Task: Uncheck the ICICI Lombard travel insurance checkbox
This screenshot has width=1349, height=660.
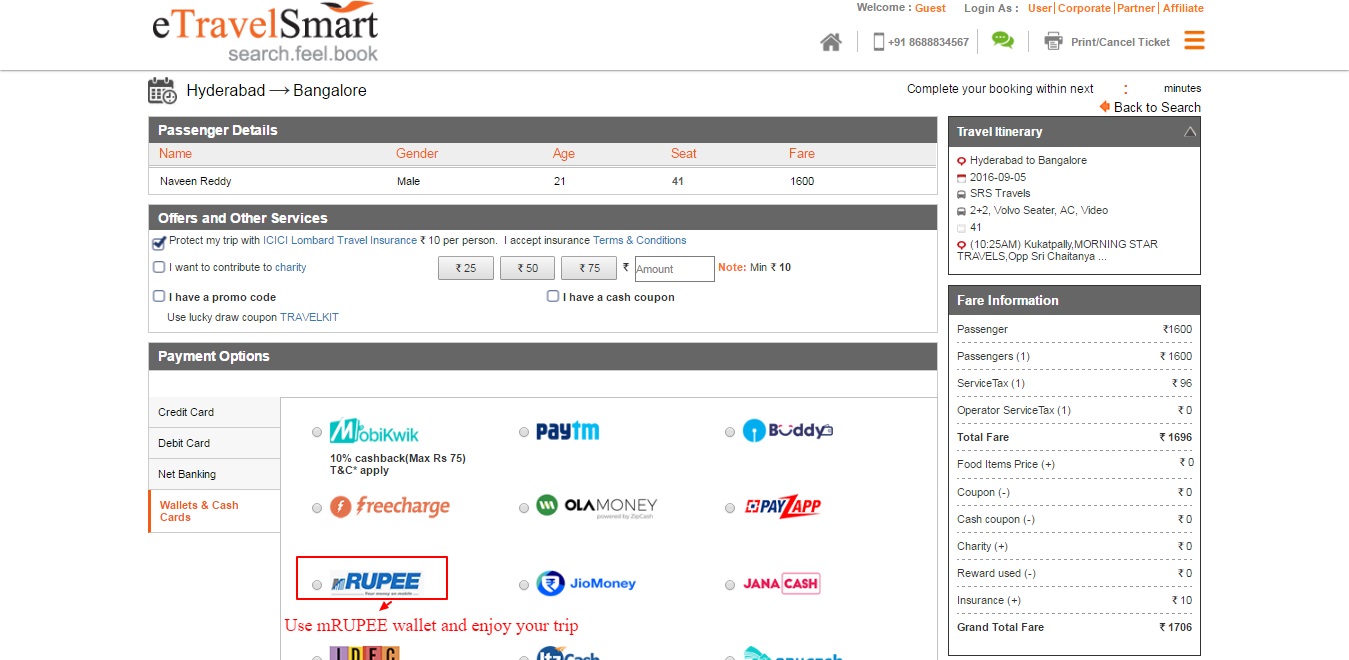Action: 159,242
